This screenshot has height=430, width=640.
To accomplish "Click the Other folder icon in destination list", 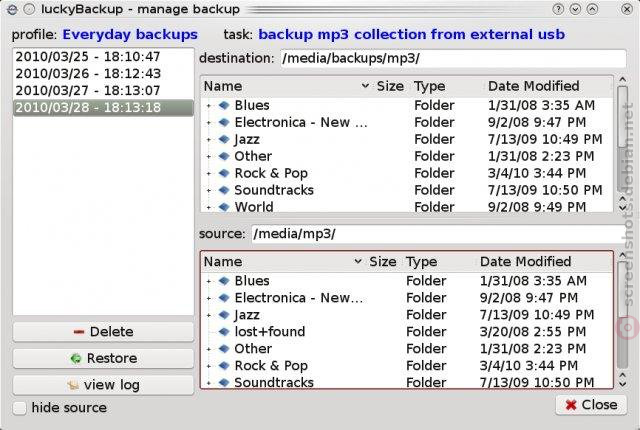I will [224, 156].
